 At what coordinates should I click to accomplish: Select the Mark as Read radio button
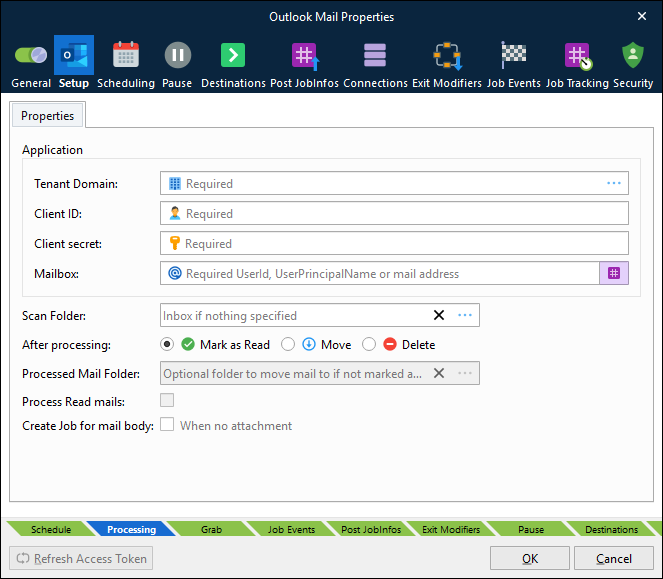click(167, 344)
